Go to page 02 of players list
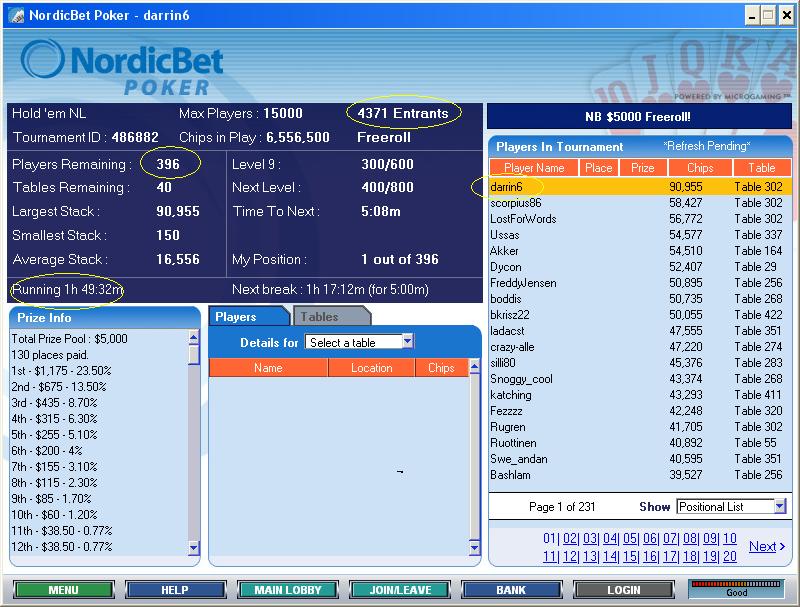The image size is (800, 607). 570,538
